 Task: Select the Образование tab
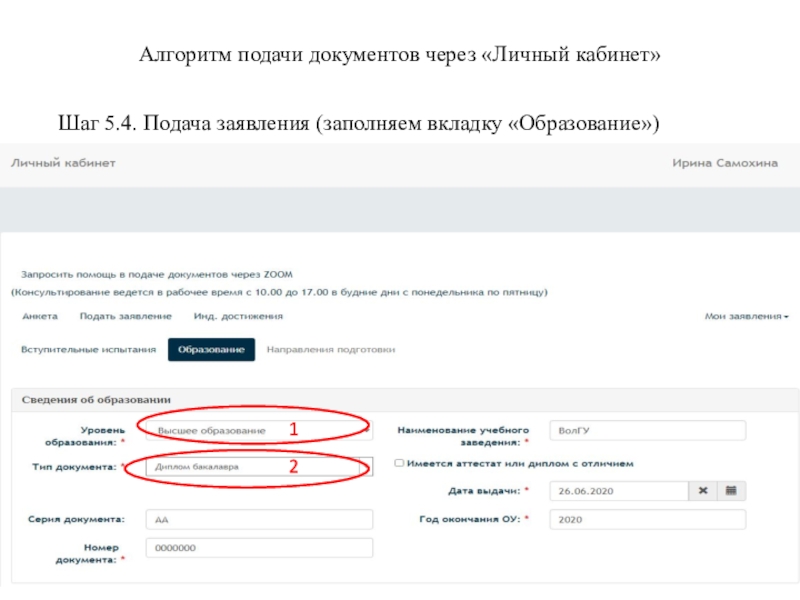tap(211, 349)
